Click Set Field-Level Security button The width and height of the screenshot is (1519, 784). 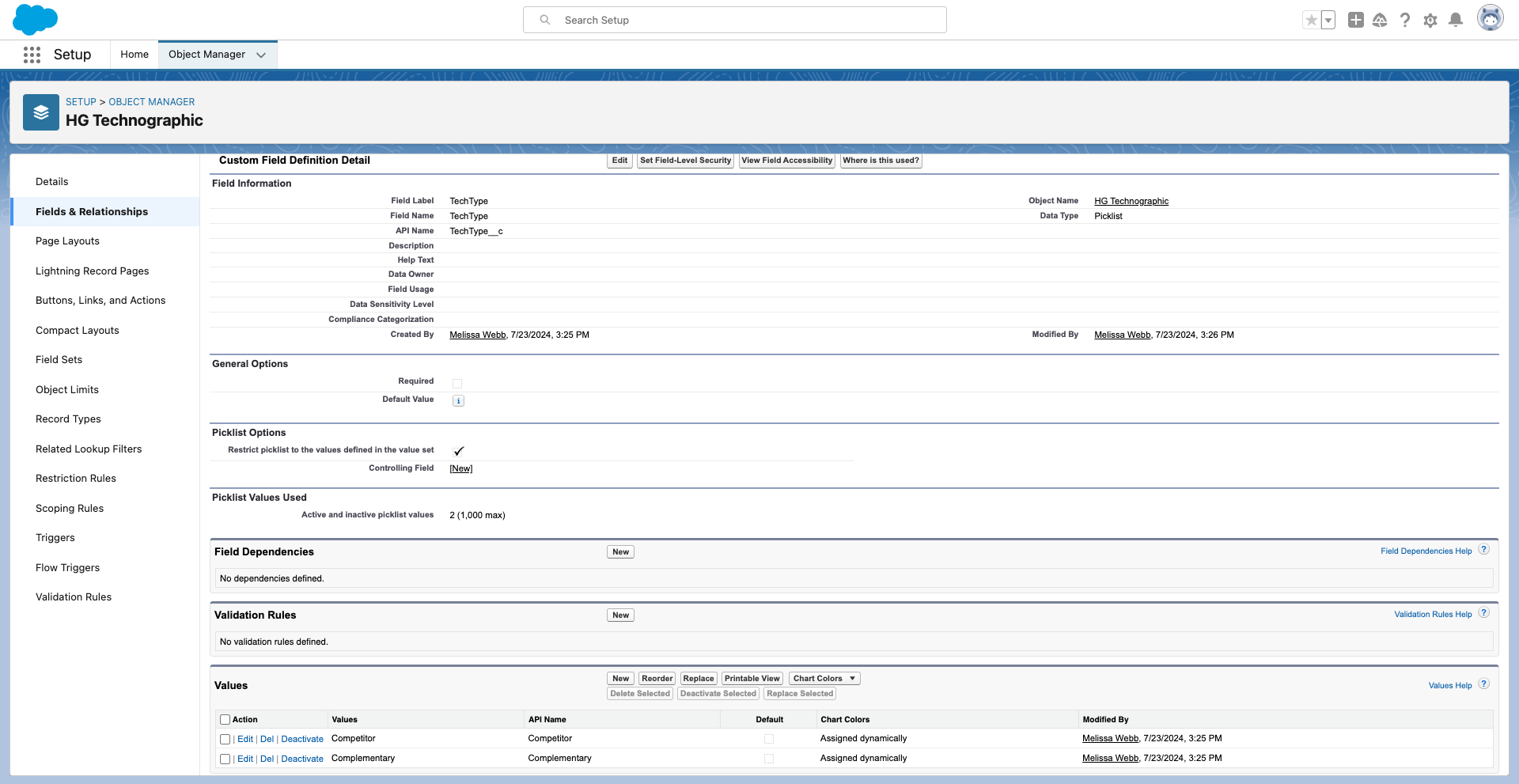[x=686, y=161]
